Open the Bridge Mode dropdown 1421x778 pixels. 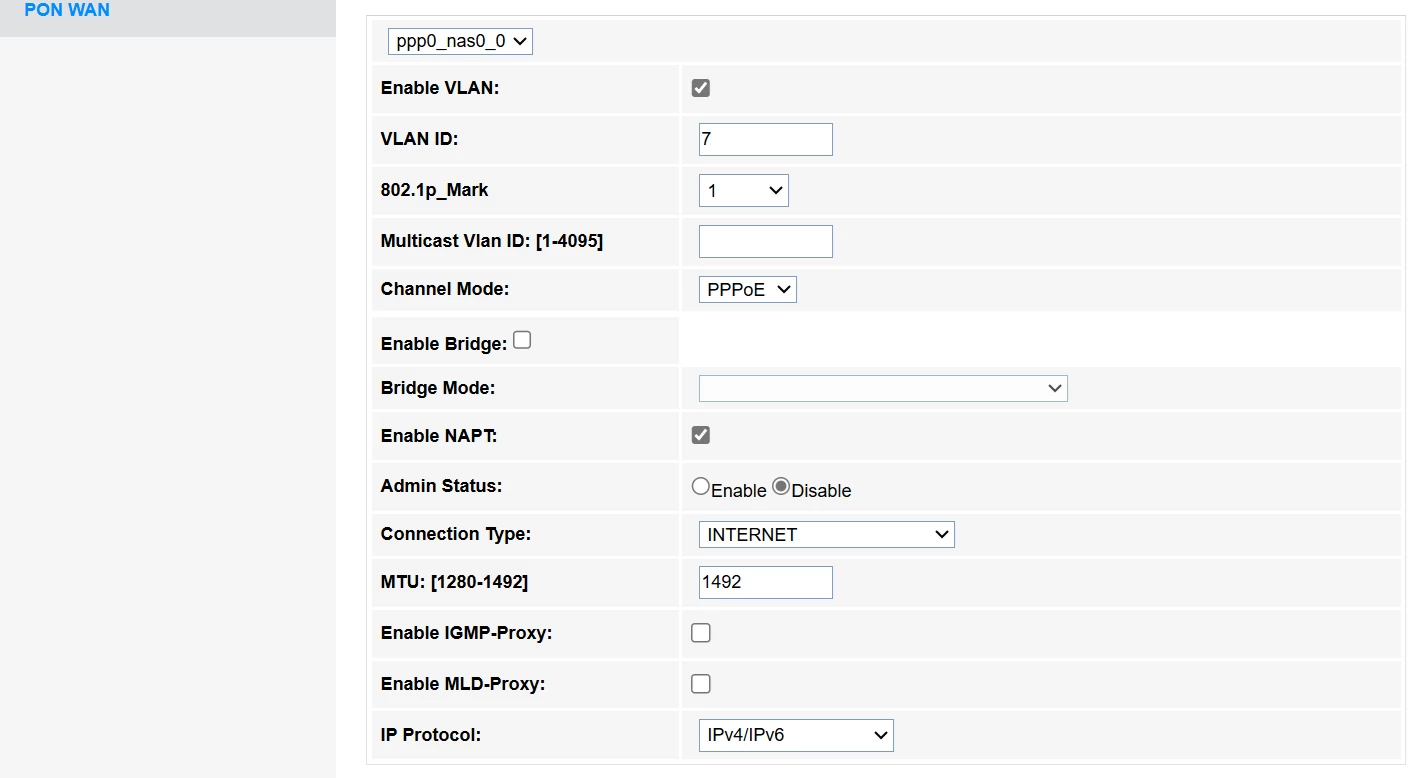882,388
